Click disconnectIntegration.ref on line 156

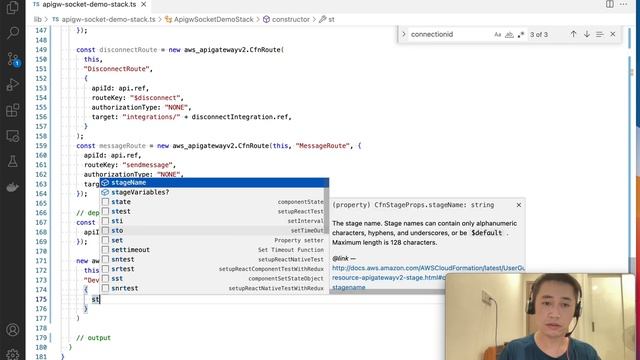point(240,117)
